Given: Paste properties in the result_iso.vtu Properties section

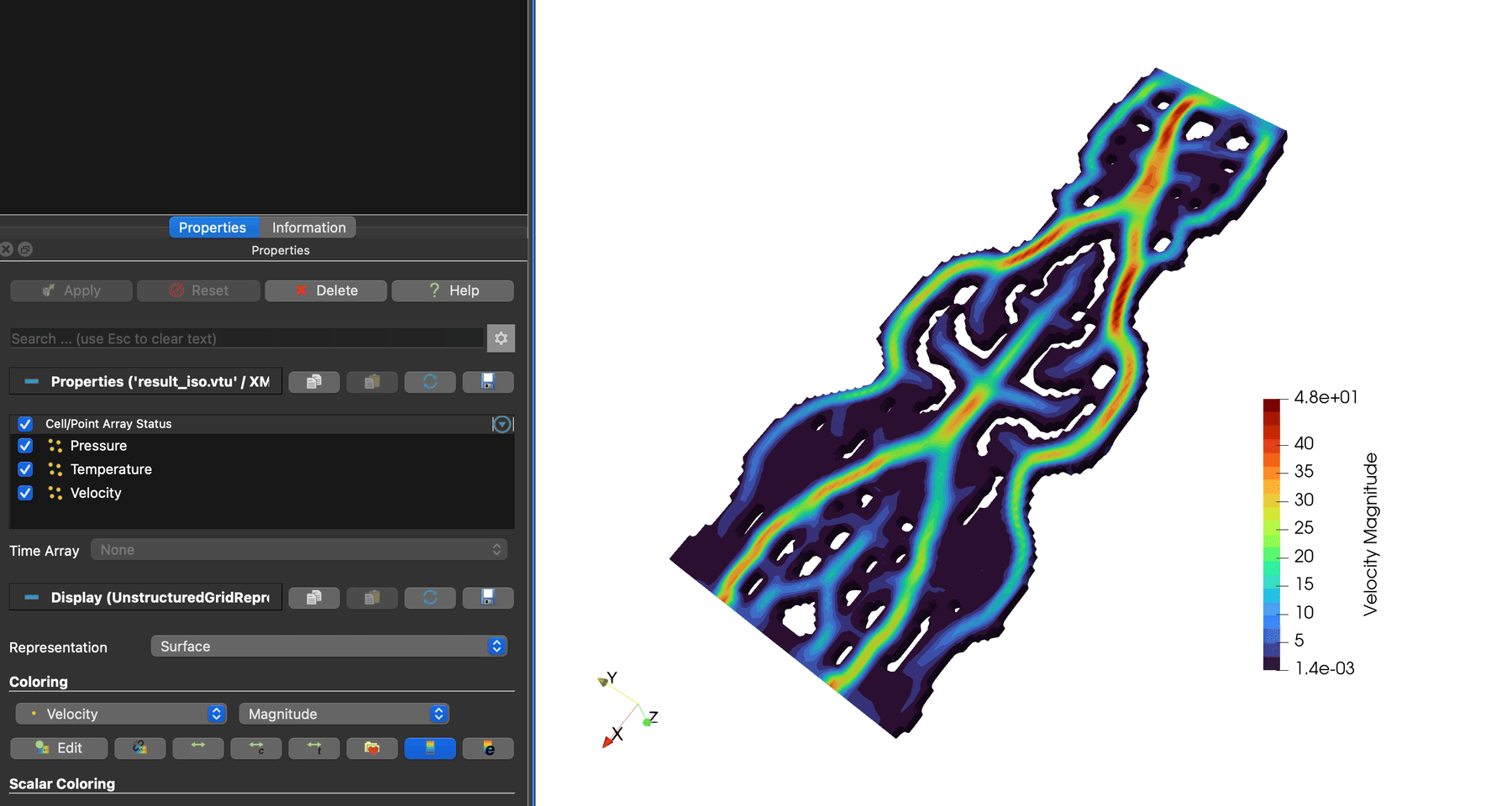Looking at the screenshot, I should [372, 382].
